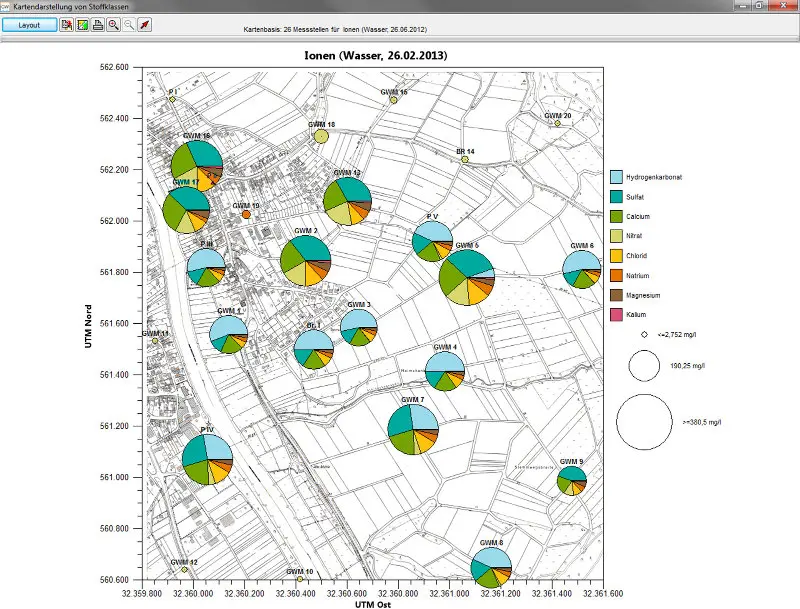Click the GWM 18 yellow circle marker
Viewport: 800px width, 609px height.
(x=321, y=136)
